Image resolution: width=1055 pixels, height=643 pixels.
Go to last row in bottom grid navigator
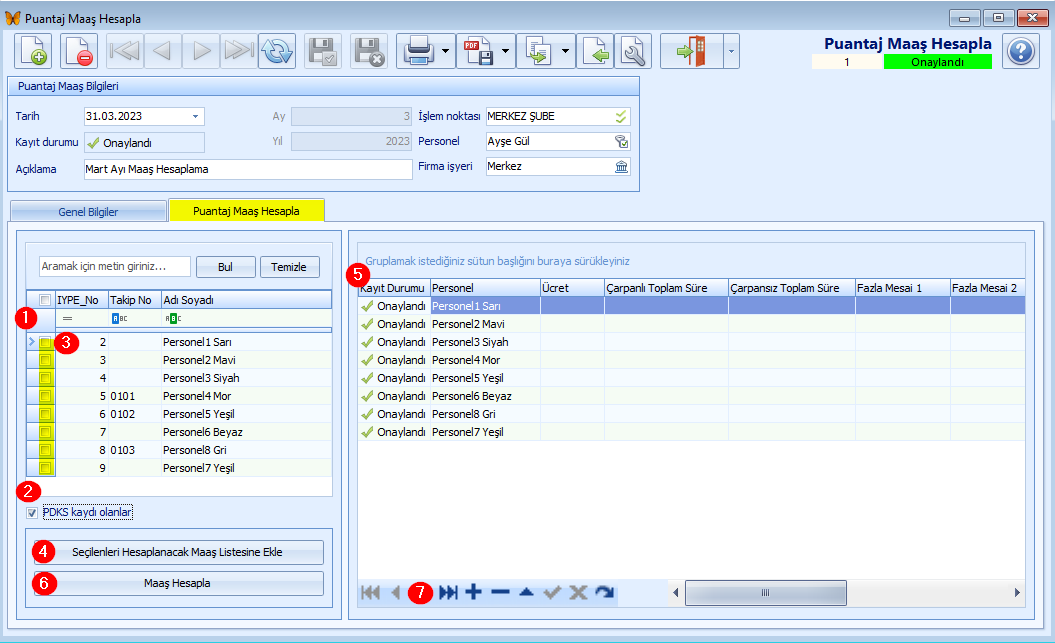[448, 592]
